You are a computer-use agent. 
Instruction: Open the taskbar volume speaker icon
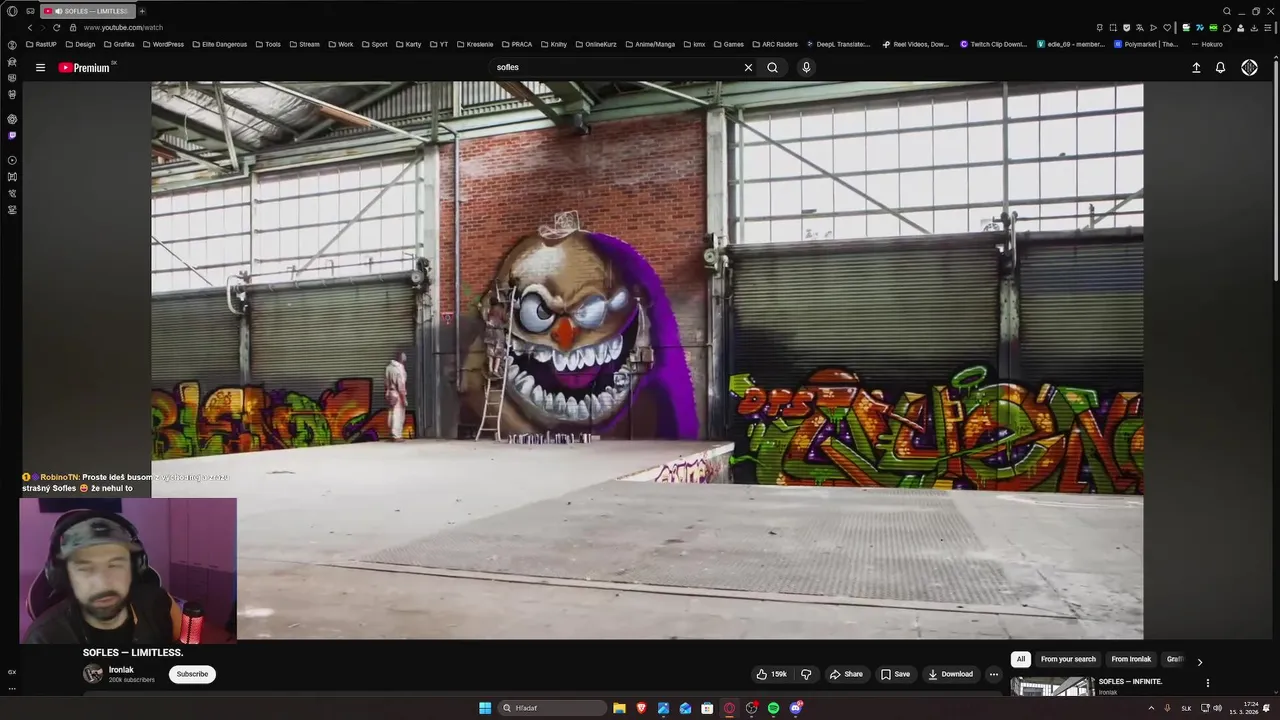click(x=1218, y=708)
